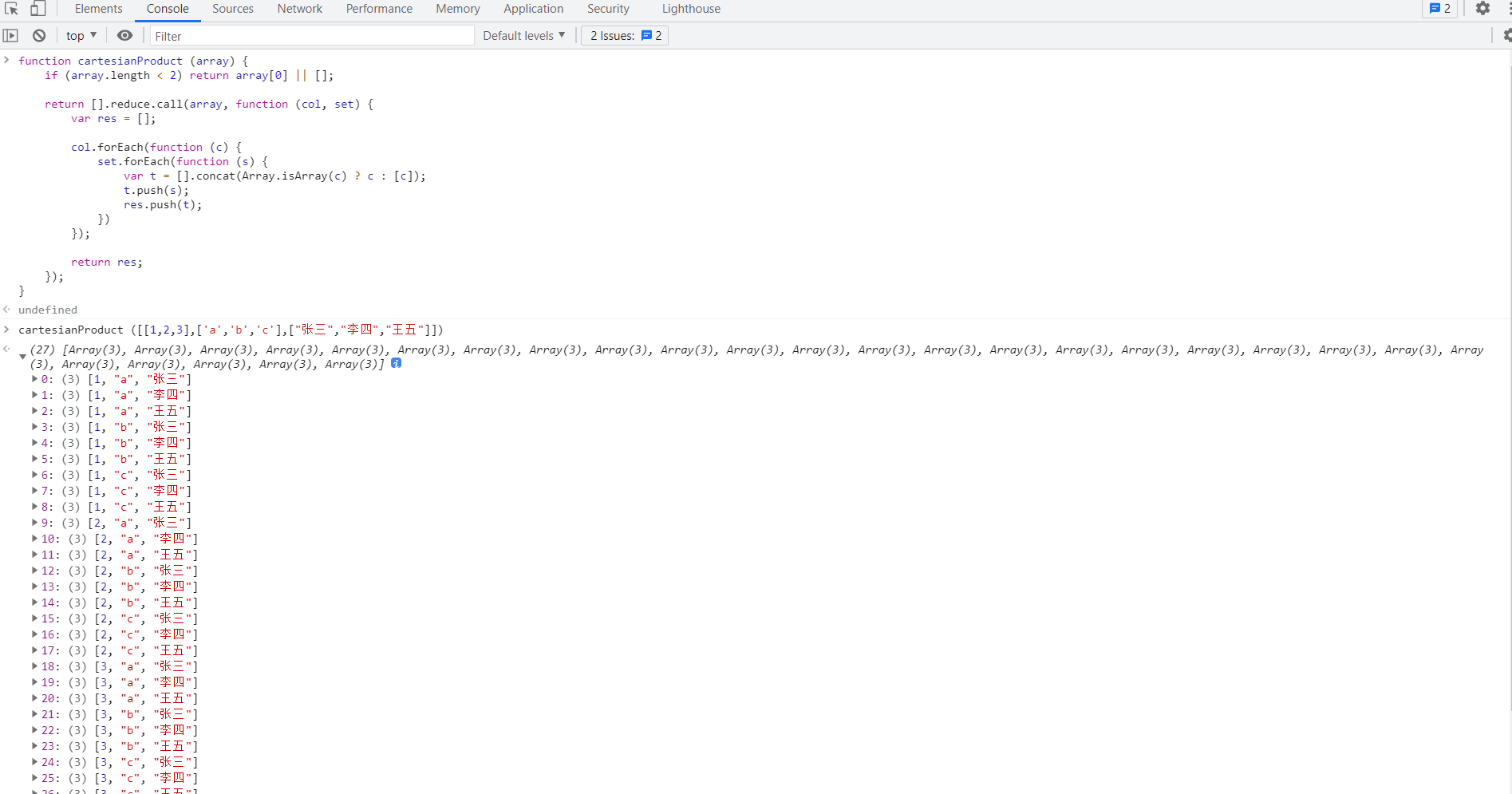Click the blue info icon after Array(3)]
This screenshot has width=1512, height=794.
397,363
